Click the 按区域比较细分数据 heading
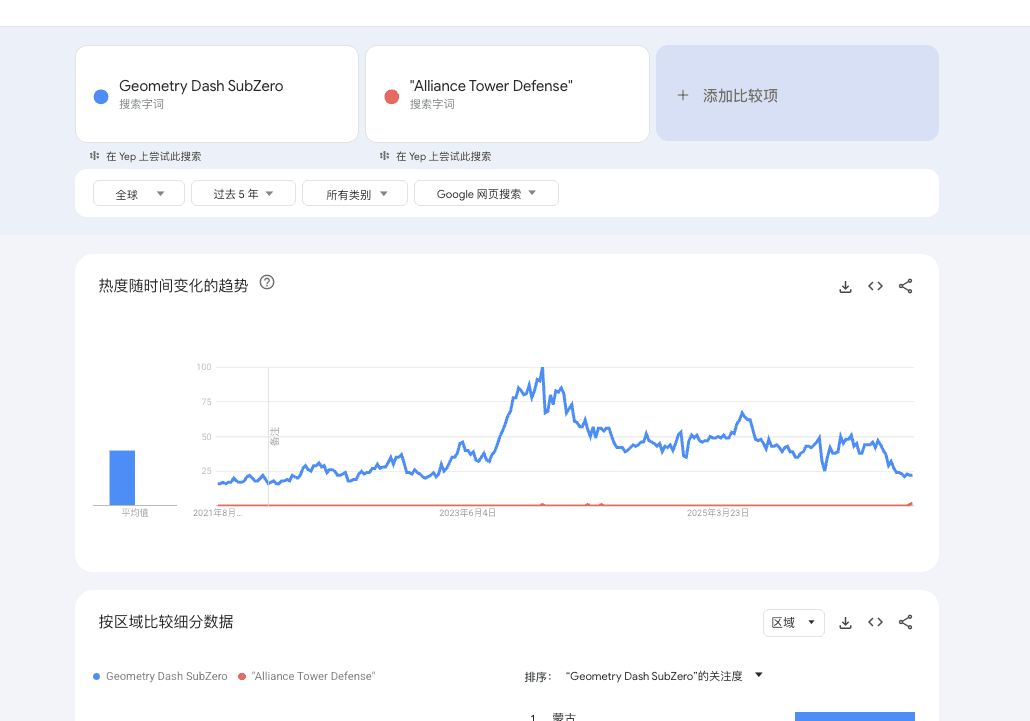The width and height of the screenshot is (1030, 721). click(x=166, y=622)
